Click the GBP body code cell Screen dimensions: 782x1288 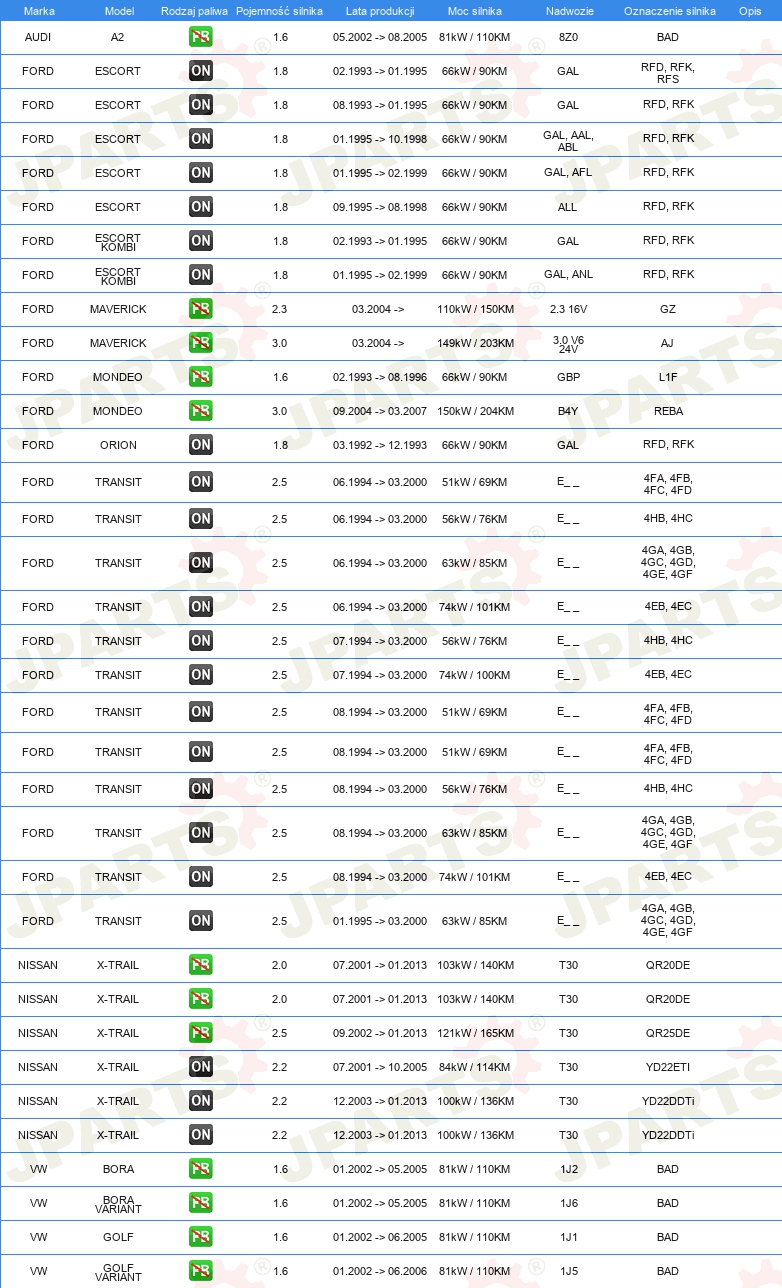tap(568, 376)
